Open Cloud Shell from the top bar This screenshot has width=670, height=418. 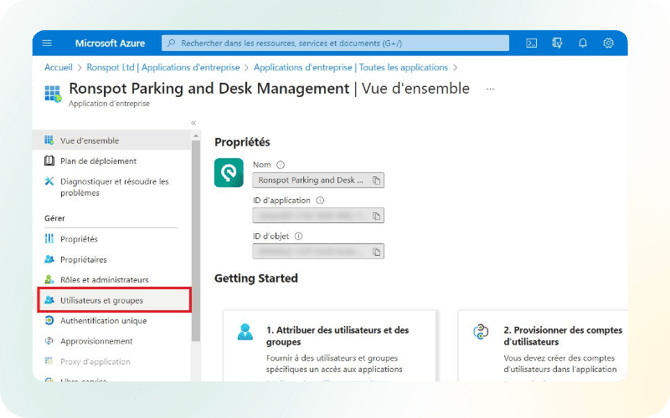pos(532,43)
